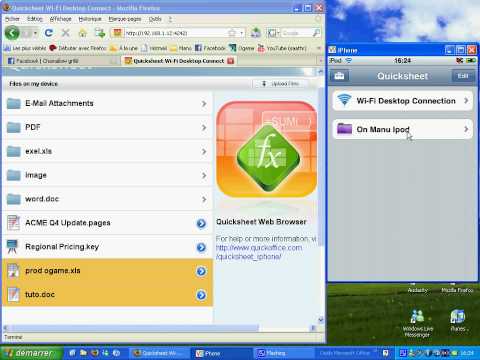480x360 pixels.
Task: Expand the chevron on word.doc row
Action: click(x=204, y=199)
